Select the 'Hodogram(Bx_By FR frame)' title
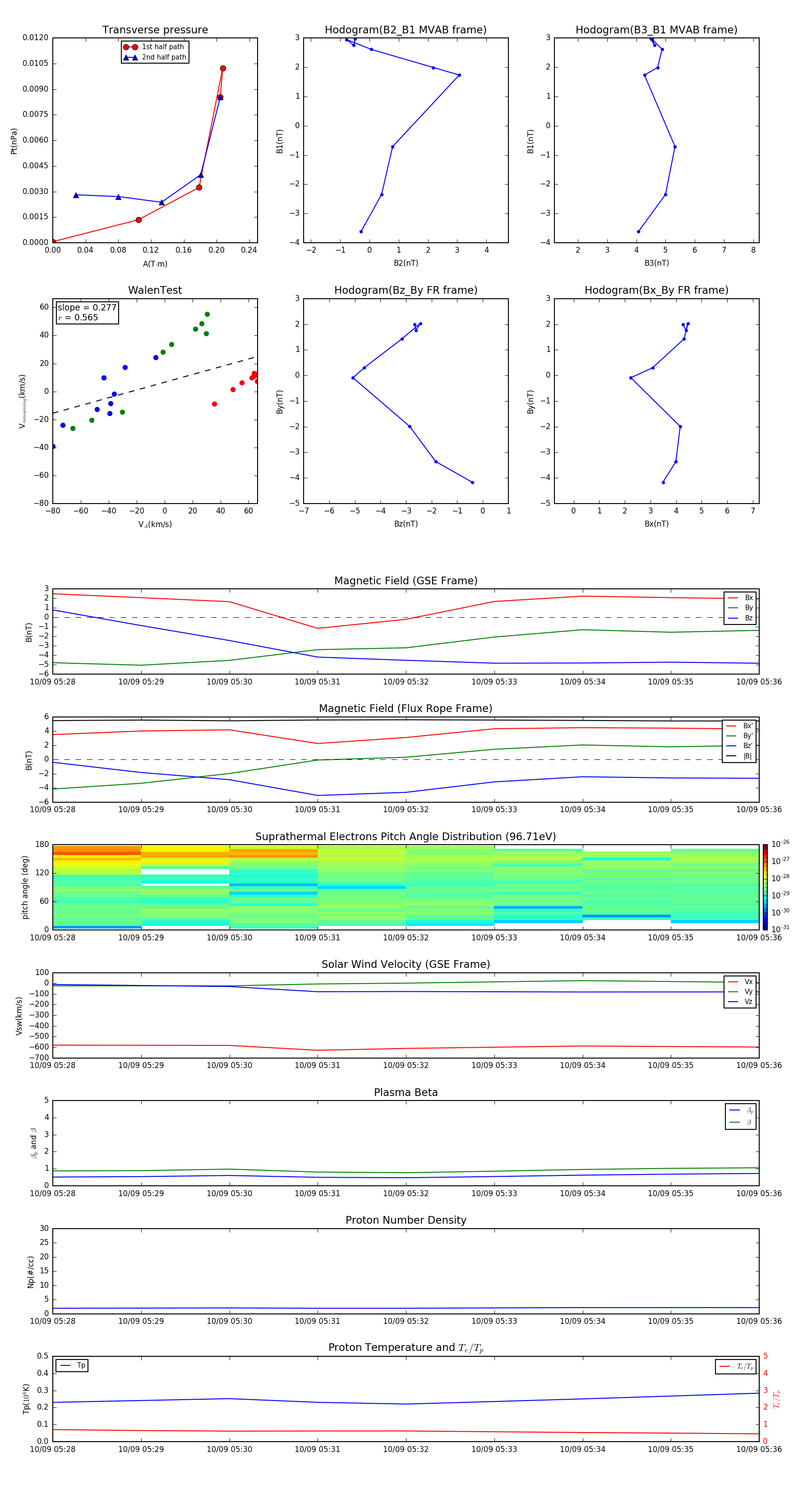The height and width of the screenshot is (1489, 812). click(x=656, y=290)
